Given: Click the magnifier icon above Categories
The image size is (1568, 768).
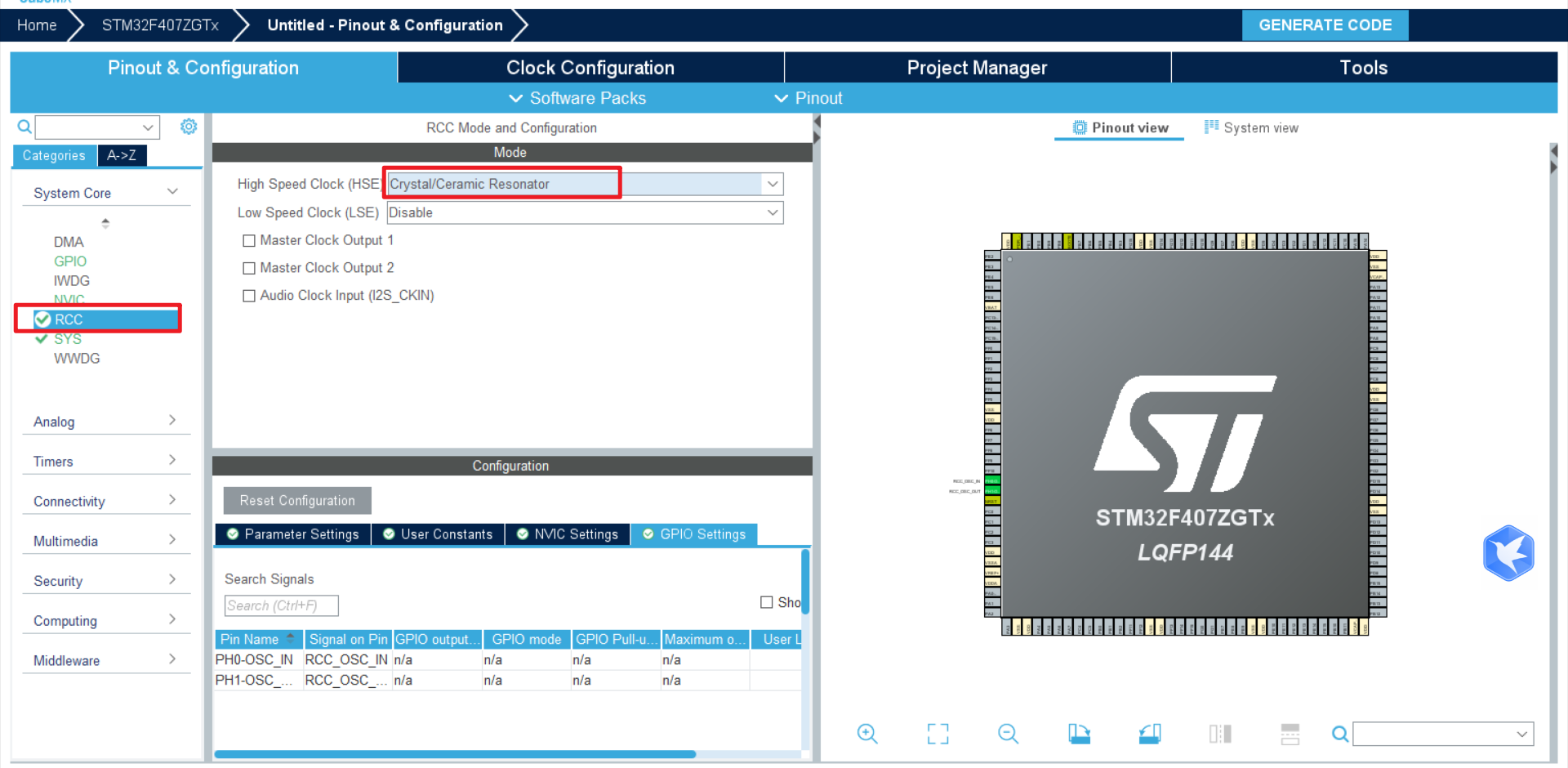Looking at the screenshot, I should point(24,127).
